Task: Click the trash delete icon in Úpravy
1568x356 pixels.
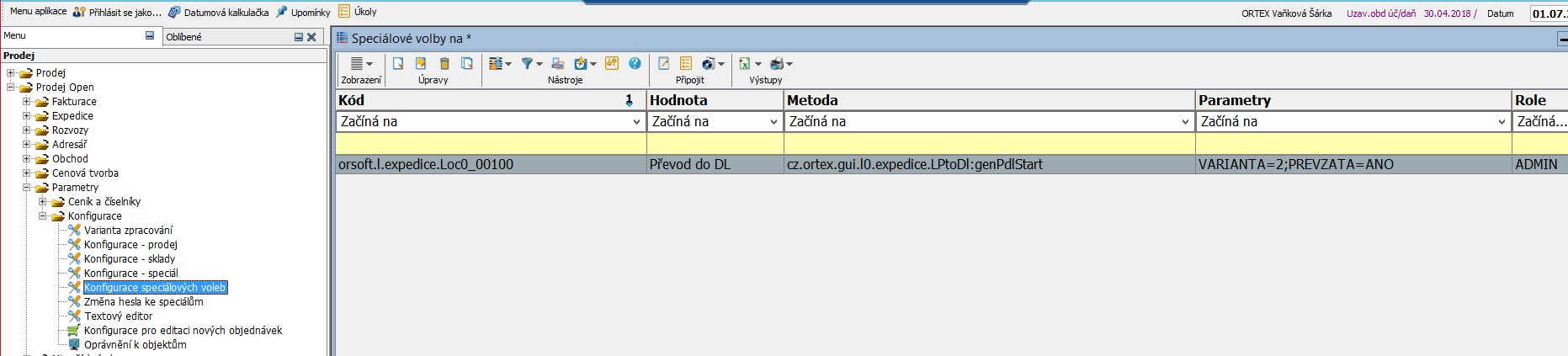Action: click(x=444, y=64)
